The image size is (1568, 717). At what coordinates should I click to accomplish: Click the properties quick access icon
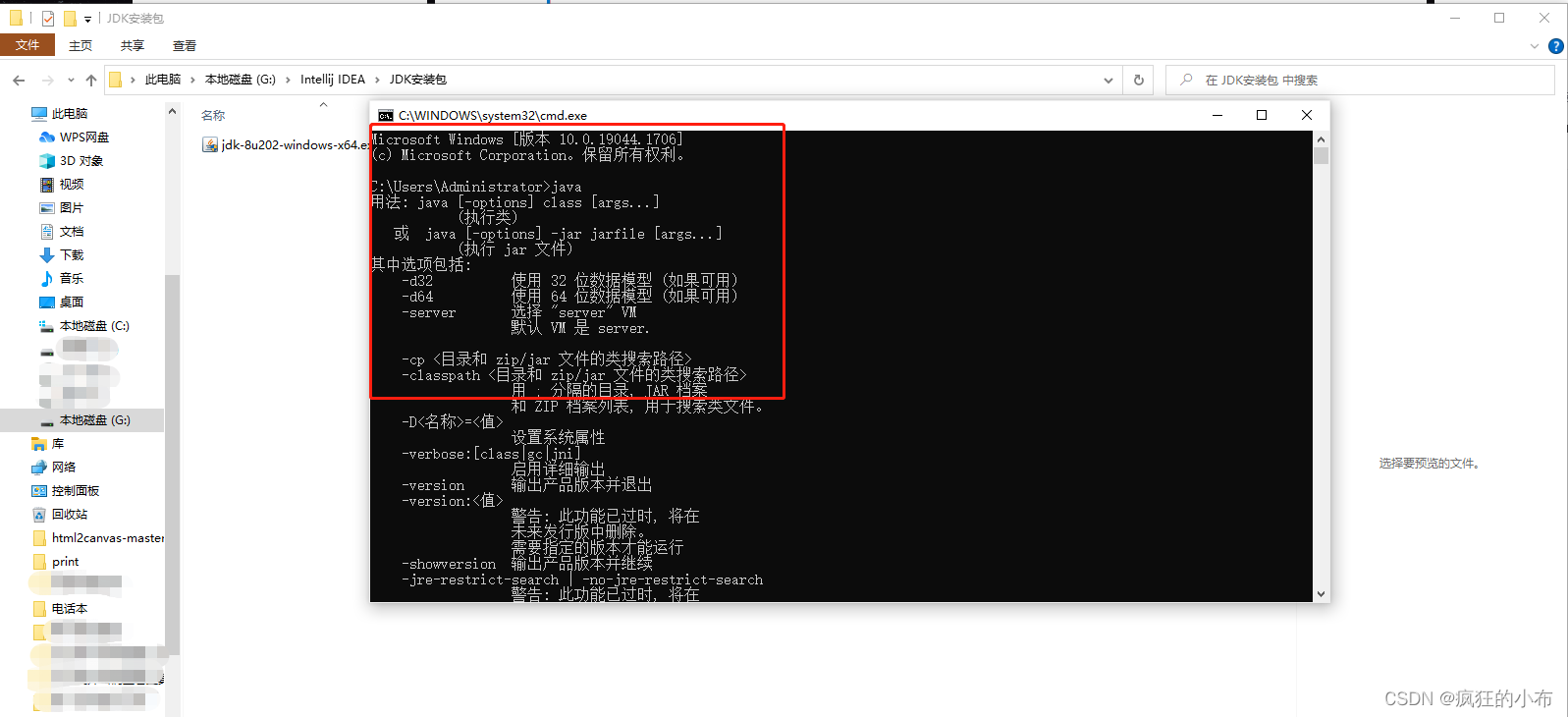click(48, 18)
